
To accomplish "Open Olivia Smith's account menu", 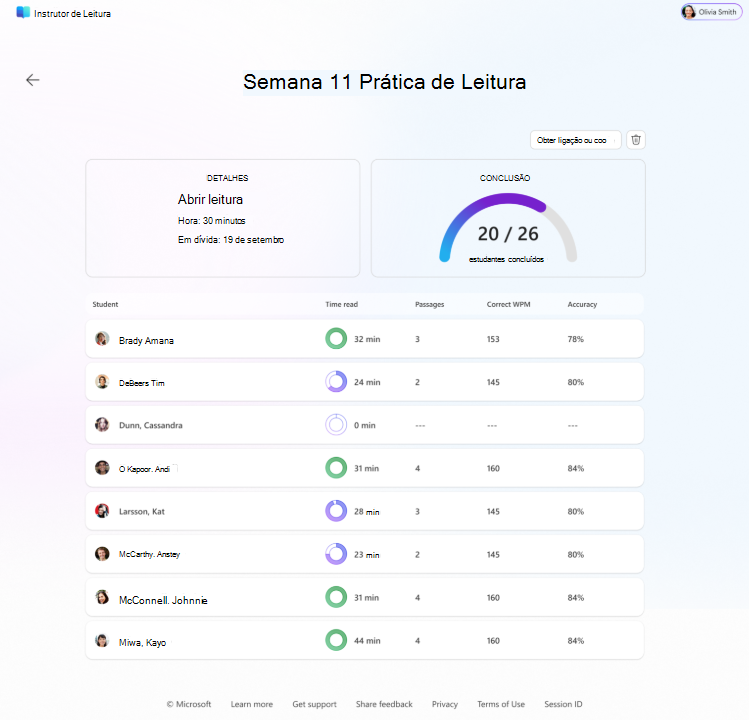I will point(711,12).
